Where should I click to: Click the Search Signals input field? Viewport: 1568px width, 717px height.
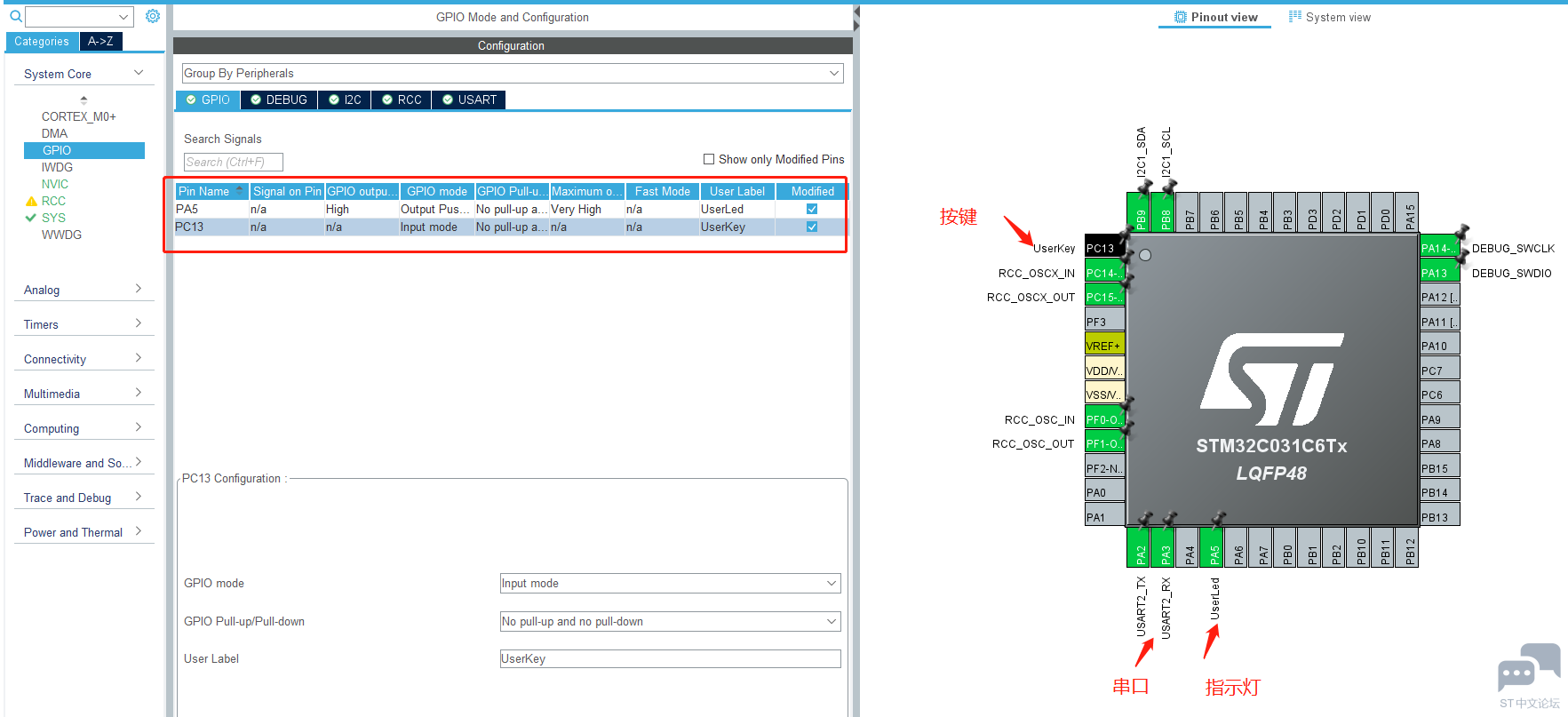click(x=234, y=162)
